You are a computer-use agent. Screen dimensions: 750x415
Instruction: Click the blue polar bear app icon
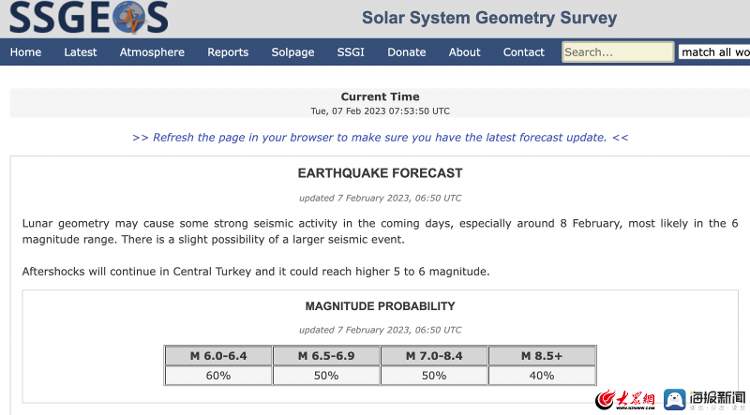pos(675,400)
